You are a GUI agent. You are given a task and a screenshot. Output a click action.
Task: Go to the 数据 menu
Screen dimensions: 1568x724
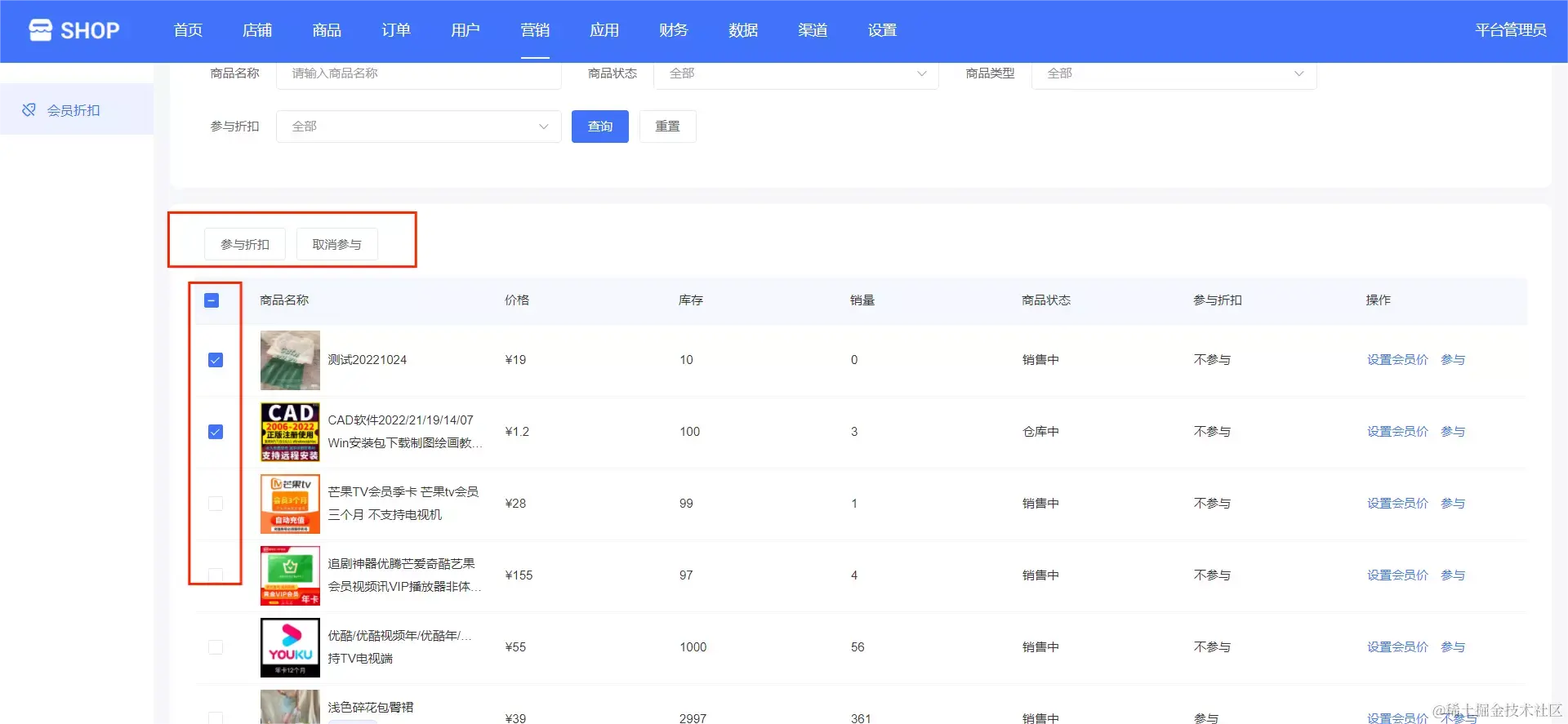pos(743,30)
